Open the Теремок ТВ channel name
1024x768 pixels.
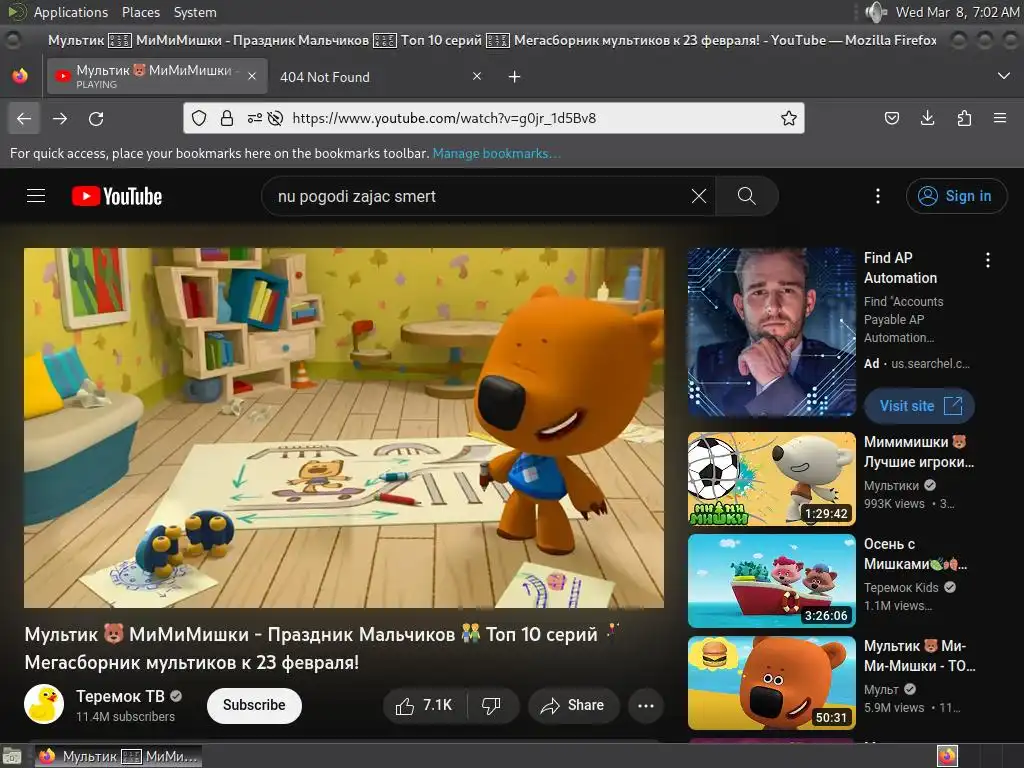point(120,697)
